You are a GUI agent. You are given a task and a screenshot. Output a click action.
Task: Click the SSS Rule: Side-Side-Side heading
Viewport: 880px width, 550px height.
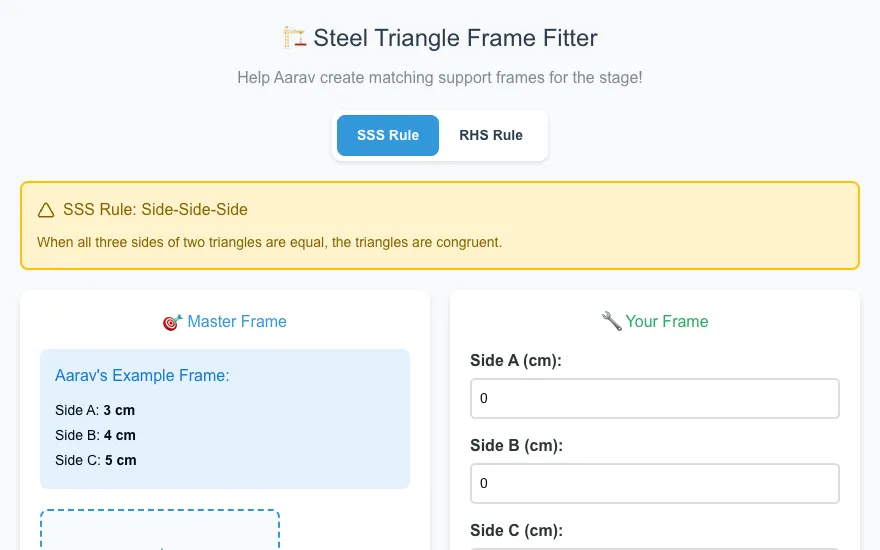tap(155, 209)
